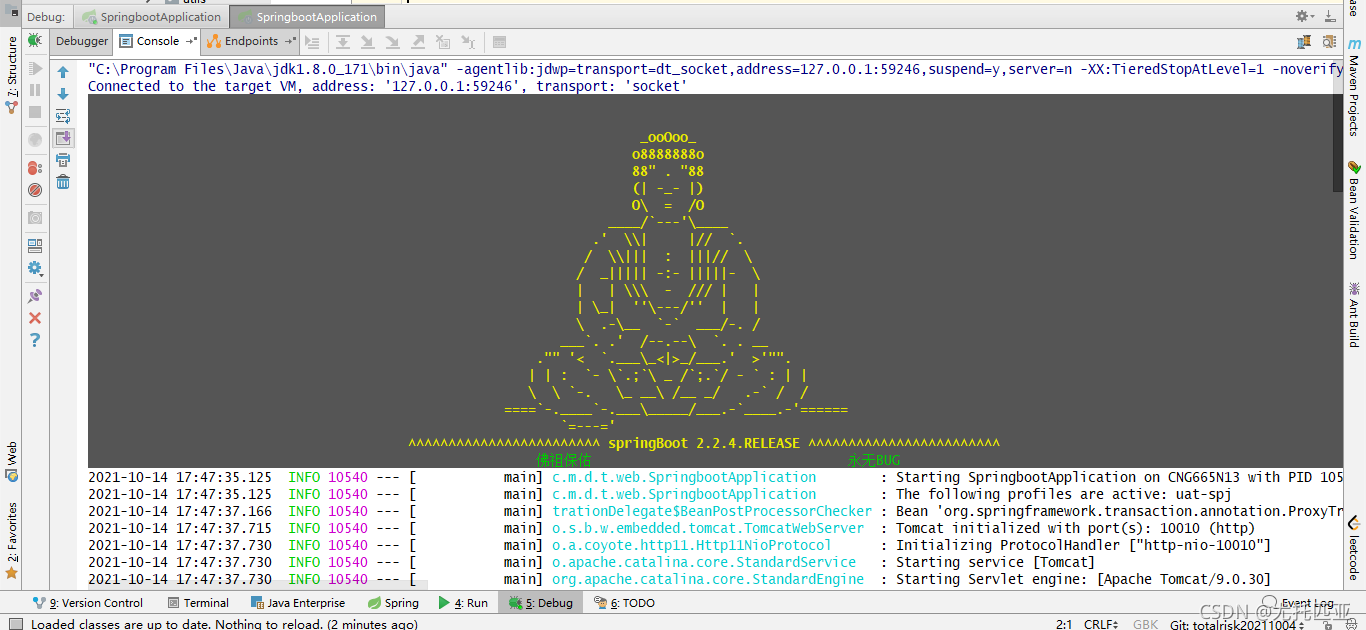The height and width of the screenshot is (630, 1366).
Task: Click Force Step Into icon
Action: pyautogui.click(x=392, y=42)
